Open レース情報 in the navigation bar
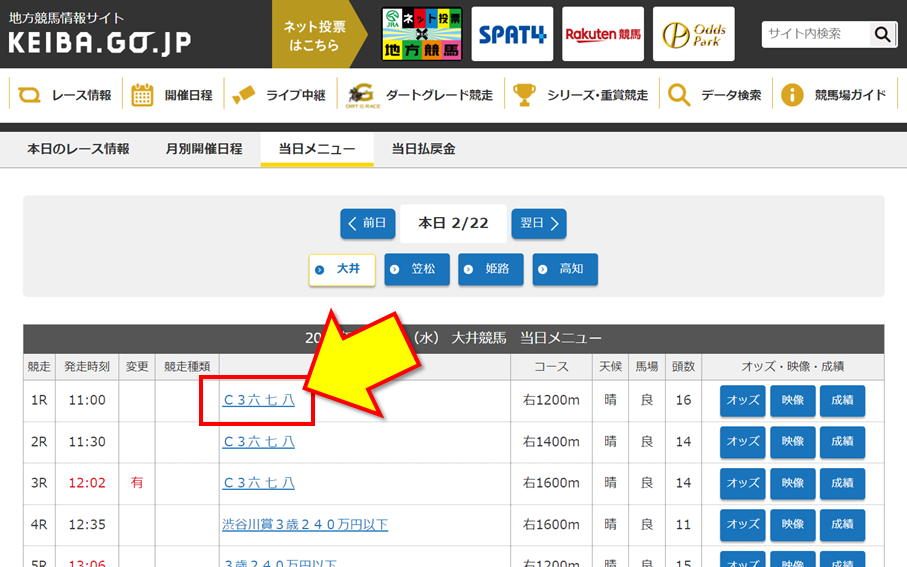The height and width of the screenshot is (567, 907). coord(66,95)
